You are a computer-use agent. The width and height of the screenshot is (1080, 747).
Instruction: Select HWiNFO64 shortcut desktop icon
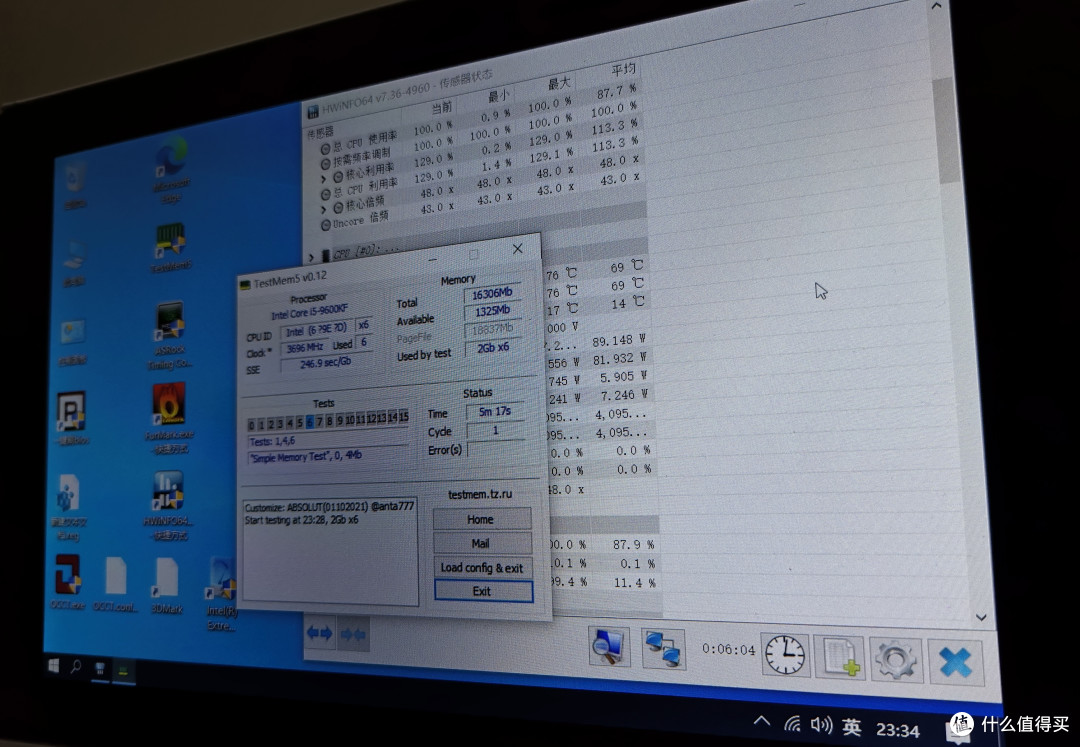click(x=168, y=505)
